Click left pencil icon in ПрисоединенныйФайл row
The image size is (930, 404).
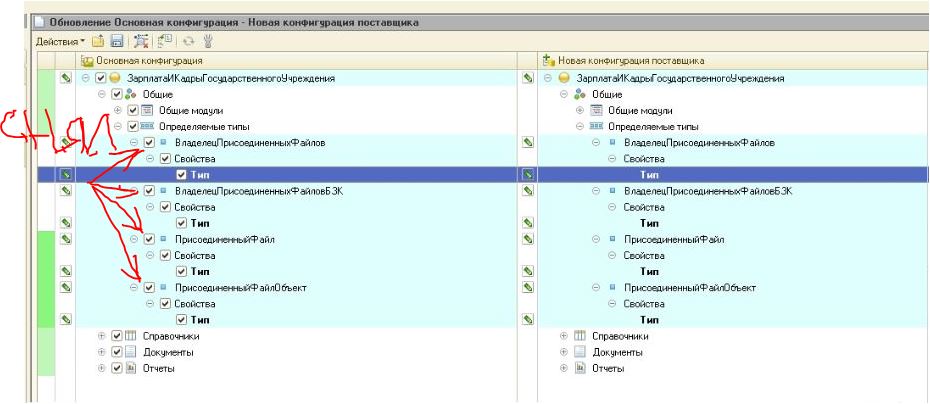(65, 239)
